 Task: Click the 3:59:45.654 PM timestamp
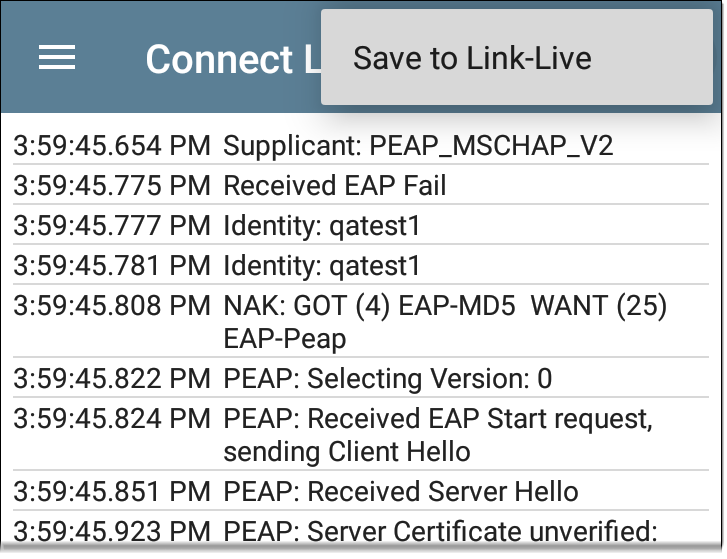click(112, 145)
